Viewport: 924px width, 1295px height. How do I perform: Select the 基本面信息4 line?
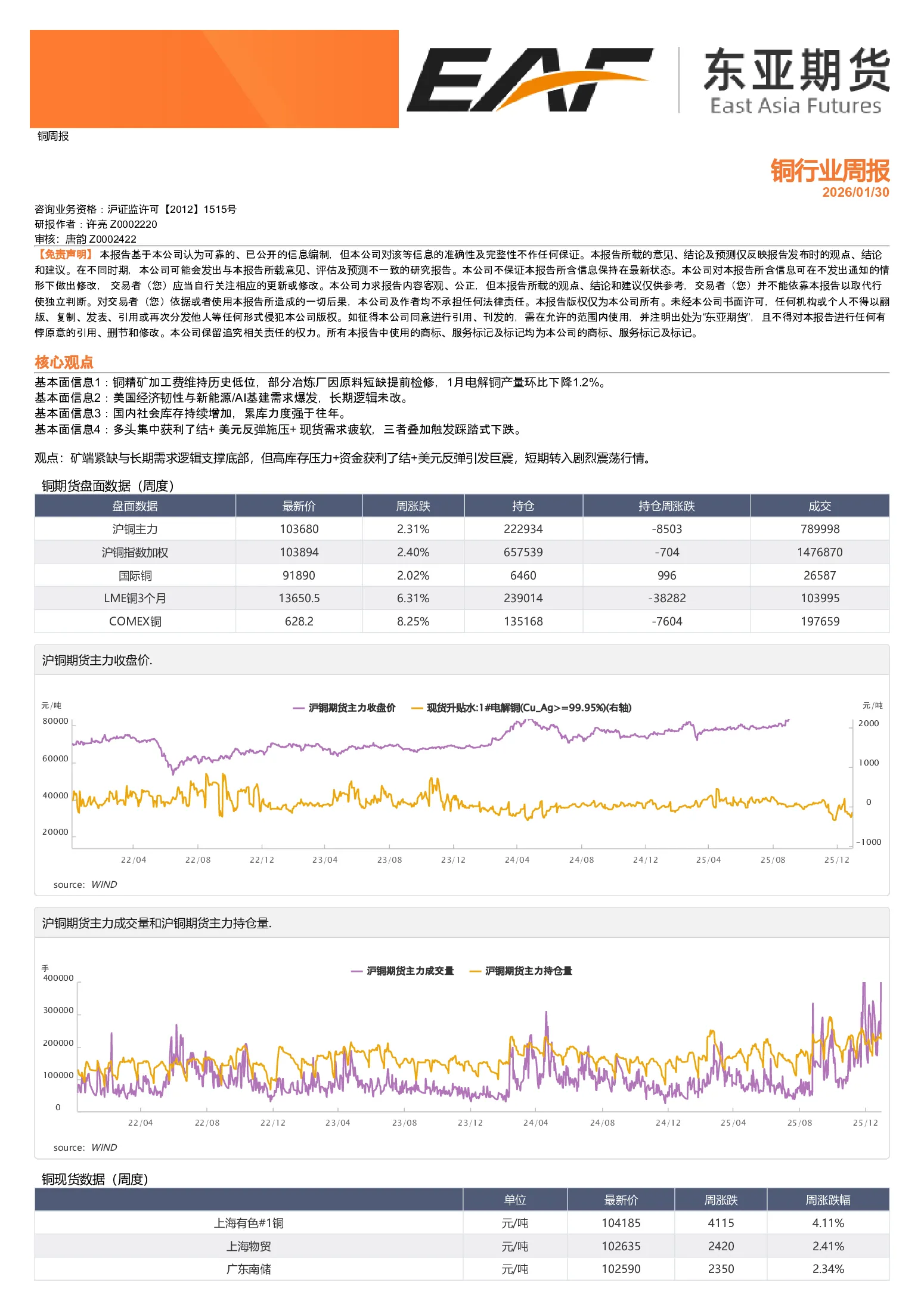(278, 429)
